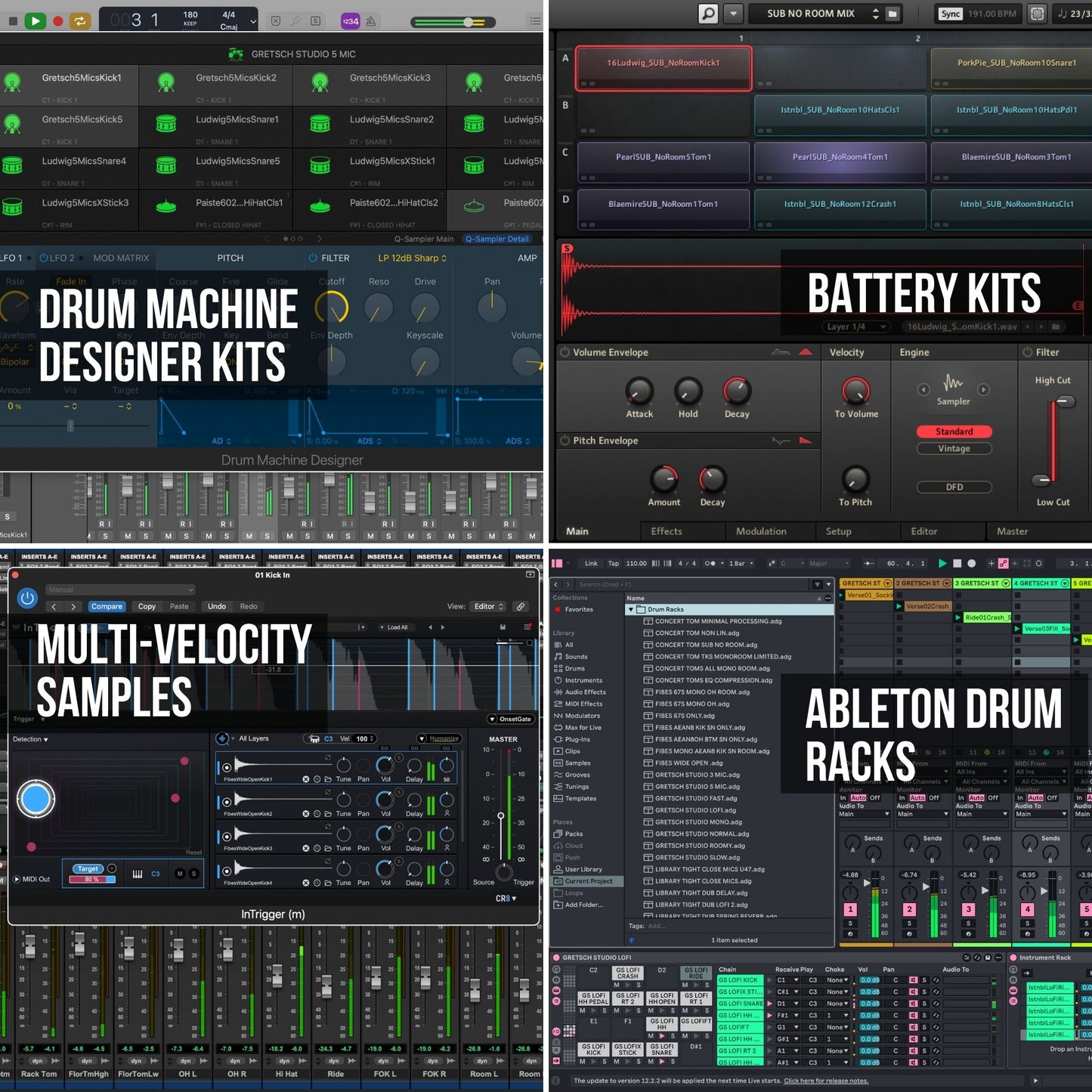Click Undo button in plugin header
The height and width of the screenshot is (1092, 1092).
pyautogui.click(x=217, y=606)
